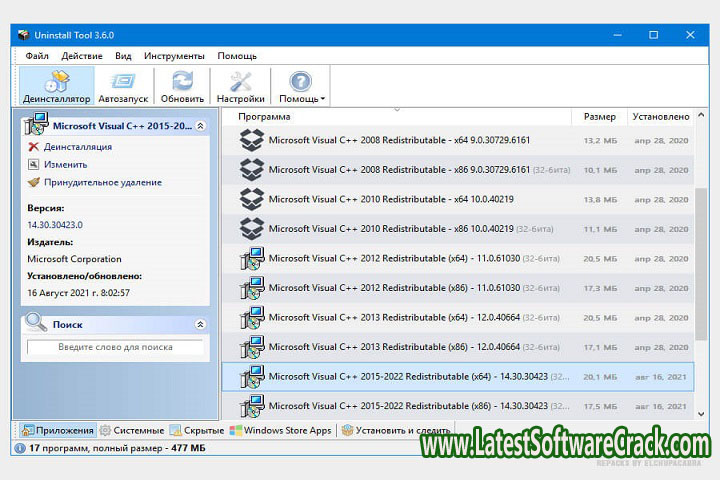
Task: Click the Принудительное удаление broom icon
Action: 34,183
